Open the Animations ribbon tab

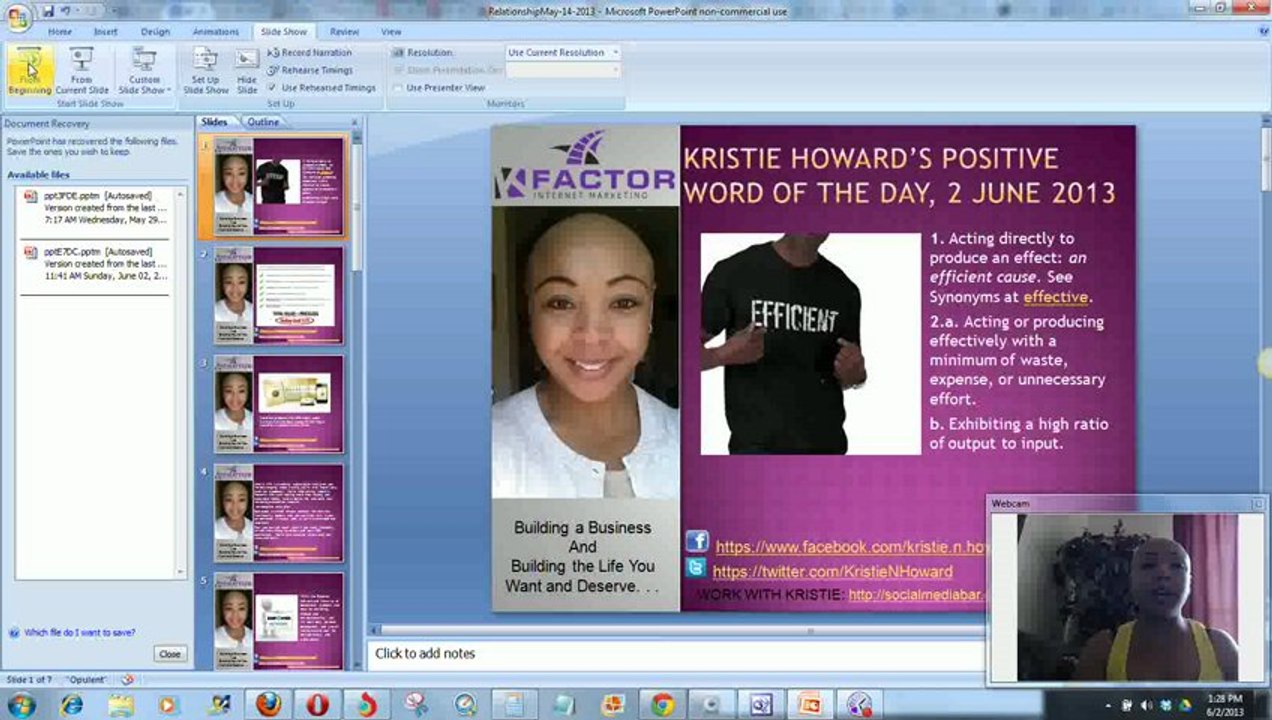tap(215, 32)
